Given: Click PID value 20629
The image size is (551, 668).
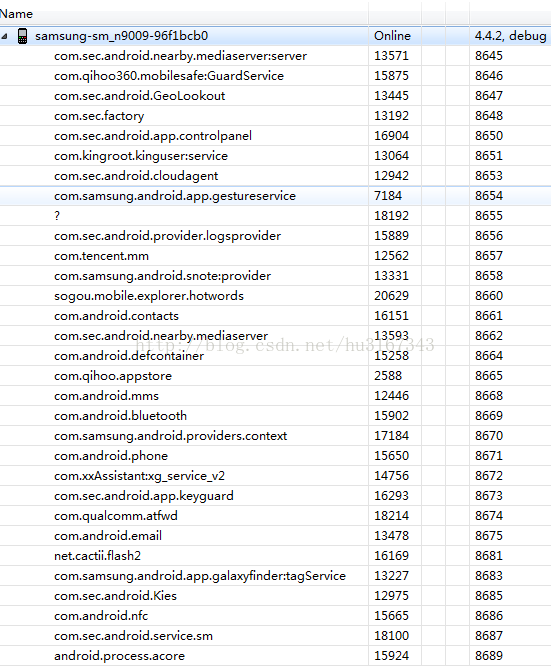Looking at the screenshot, I should [391, 296].
